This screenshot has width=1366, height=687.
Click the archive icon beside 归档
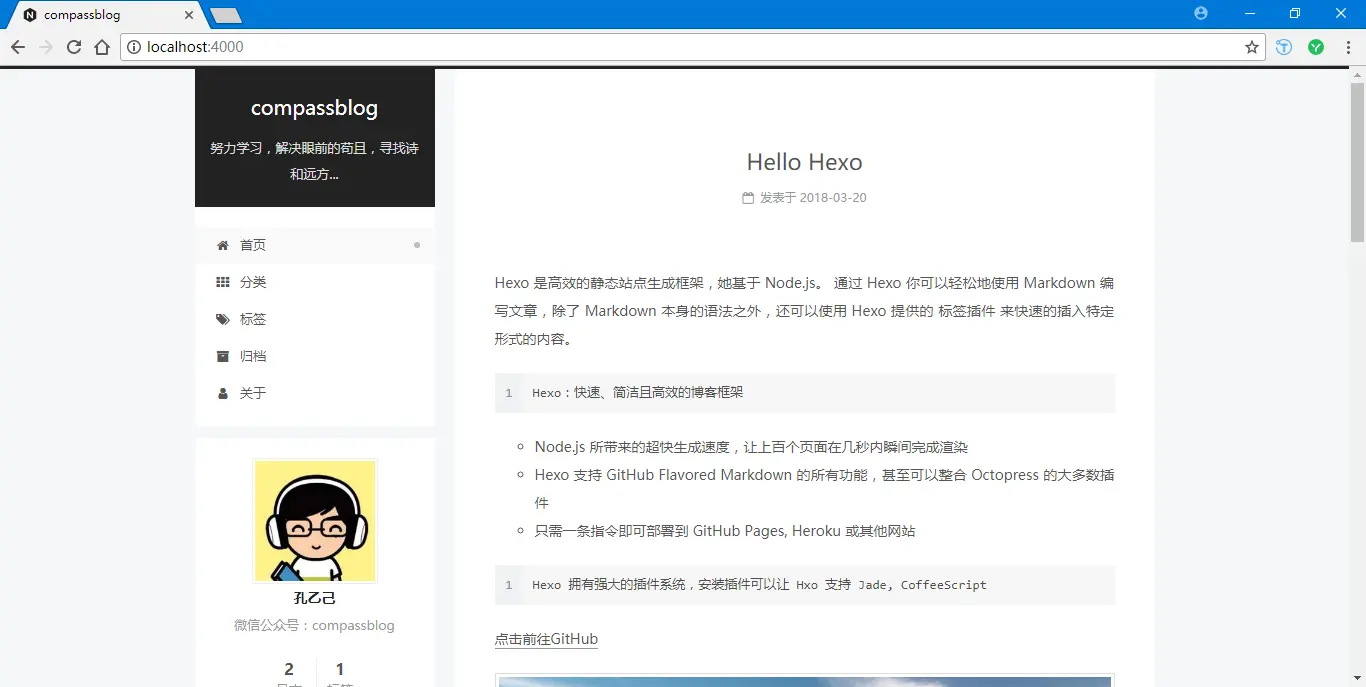click(223, 356)
